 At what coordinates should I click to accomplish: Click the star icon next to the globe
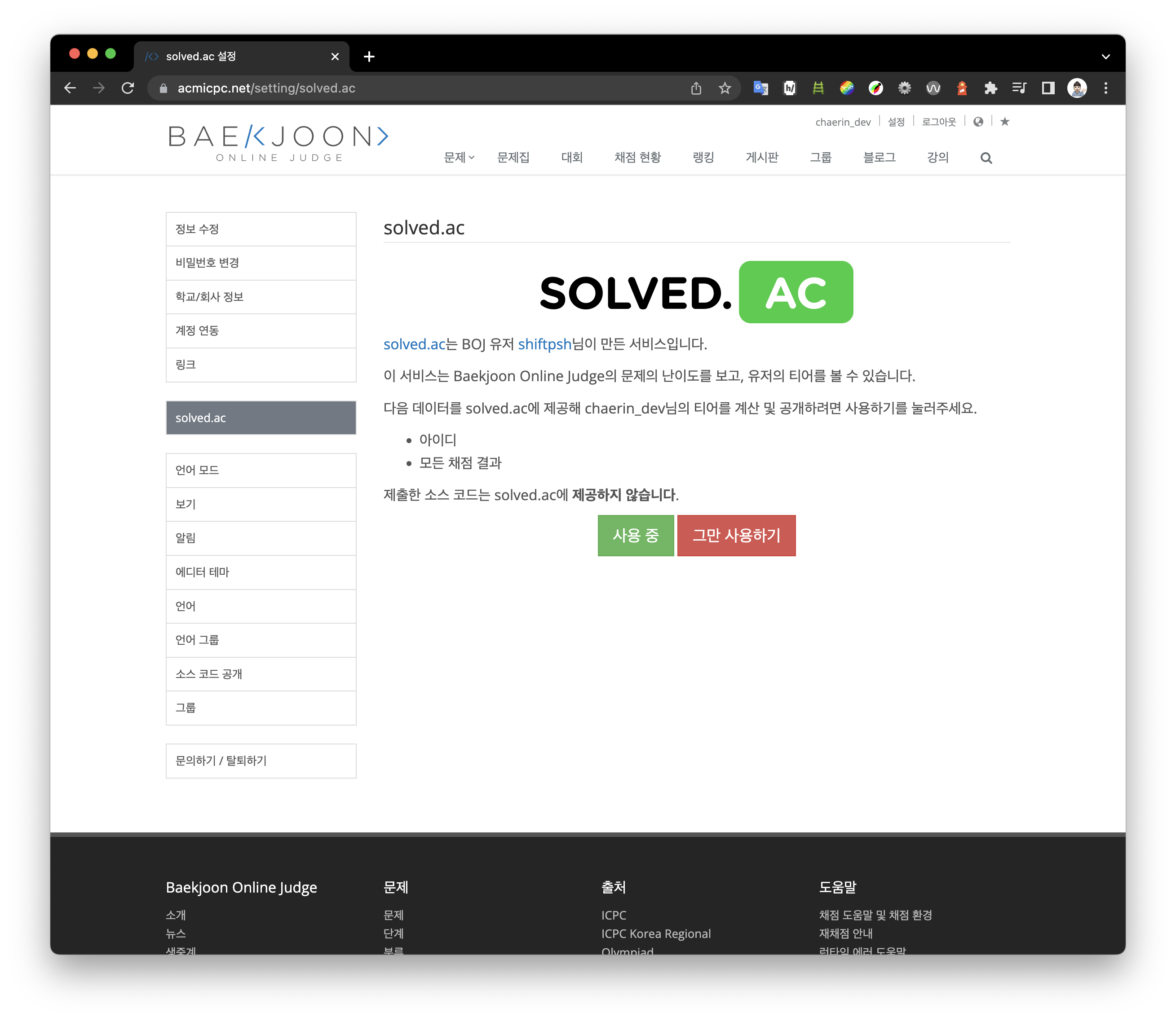tap(1004, 121)
